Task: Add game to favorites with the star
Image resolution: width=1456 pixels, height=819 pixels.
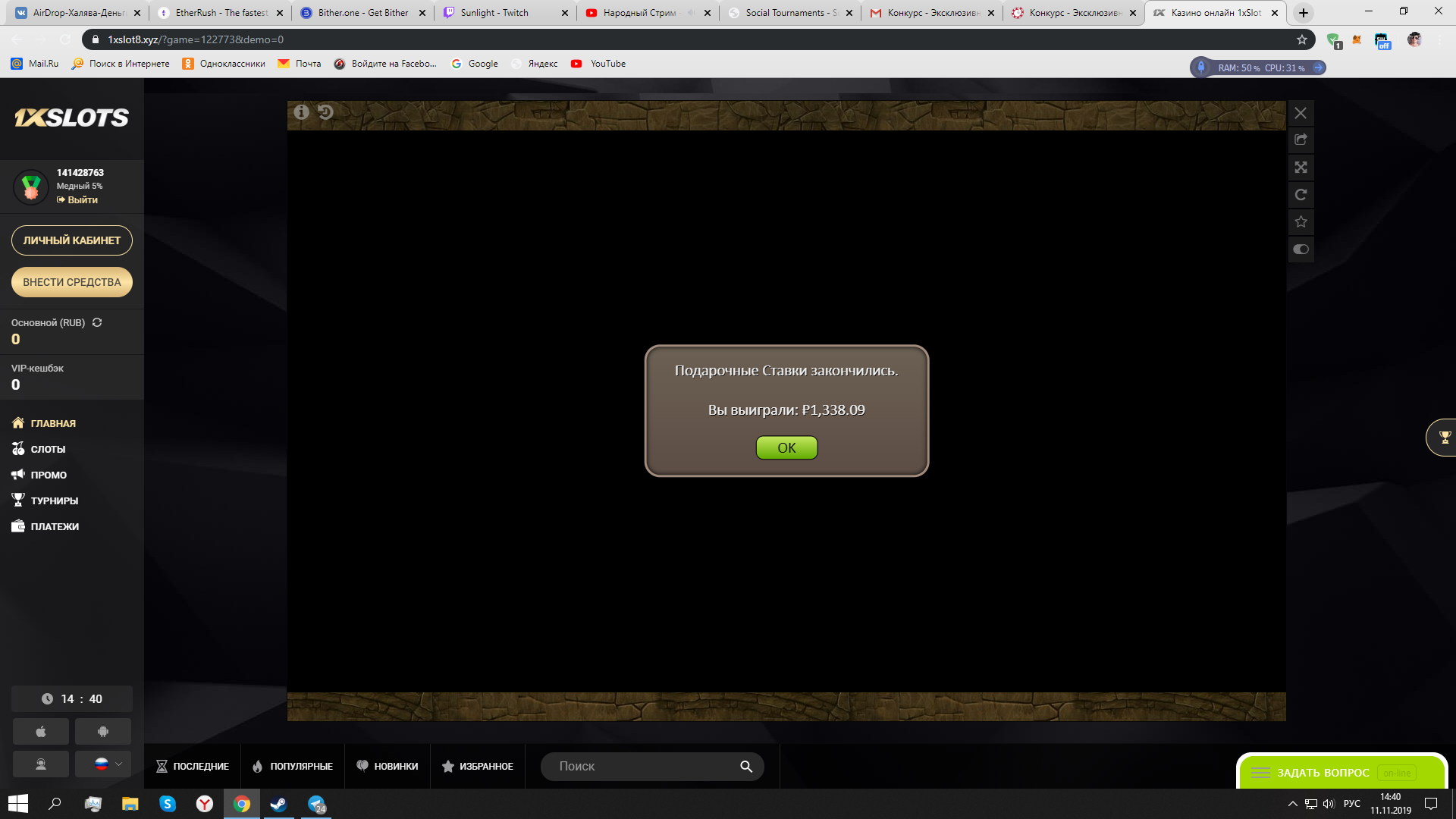Action: [1301, 222]
